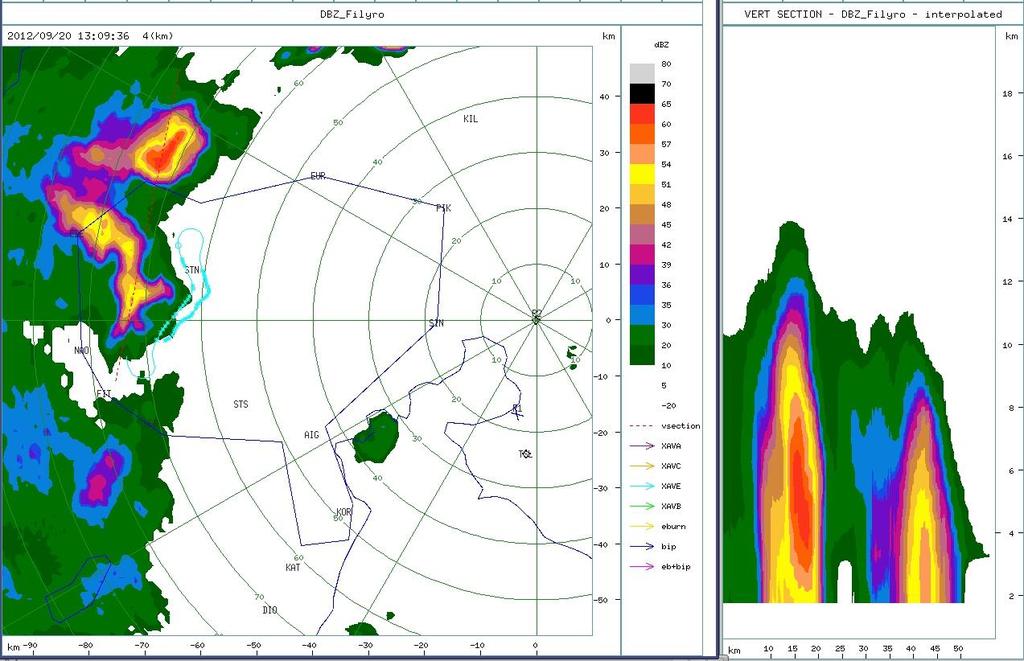Click the vsection legend label
1024x661 pixels.
pos(680,426)
